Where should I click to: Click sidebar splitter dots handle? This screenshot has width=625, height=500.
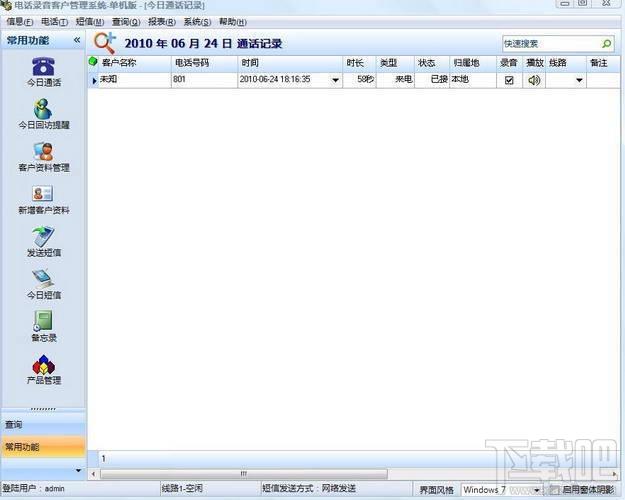tap(43, 409)
